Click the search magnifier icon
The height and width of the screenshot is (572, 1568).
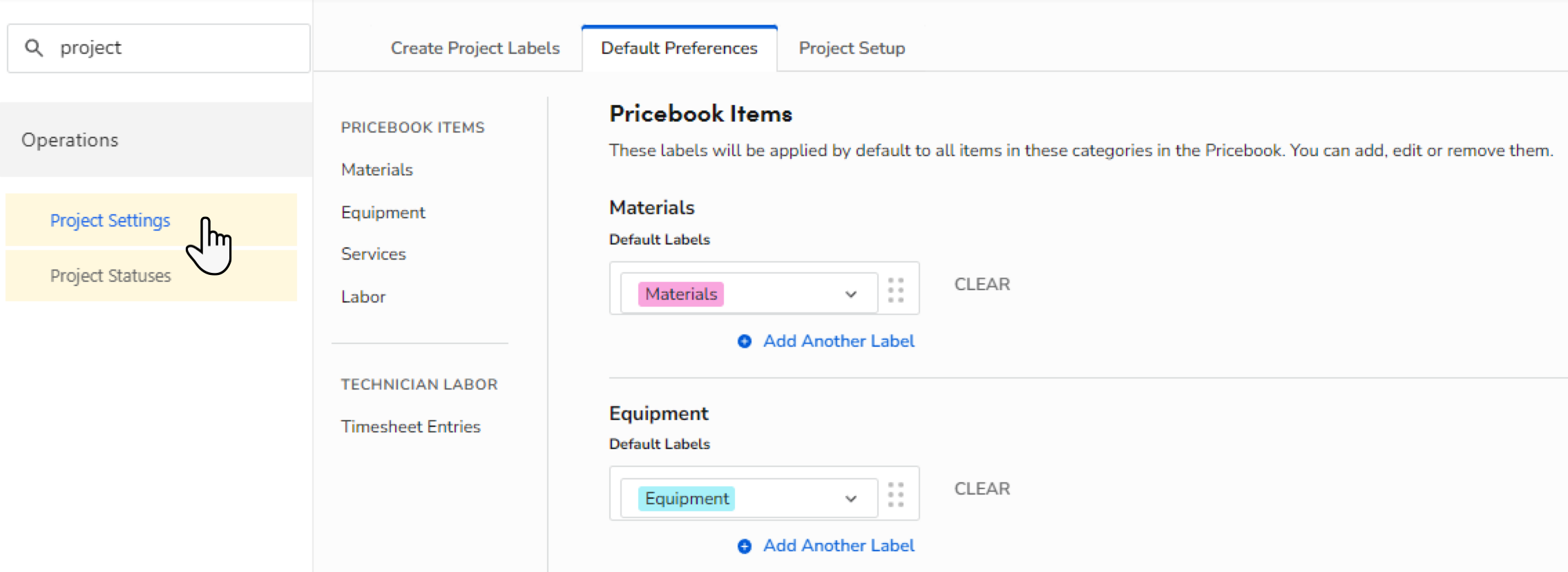pyautogui.click(x=34, y=48)
